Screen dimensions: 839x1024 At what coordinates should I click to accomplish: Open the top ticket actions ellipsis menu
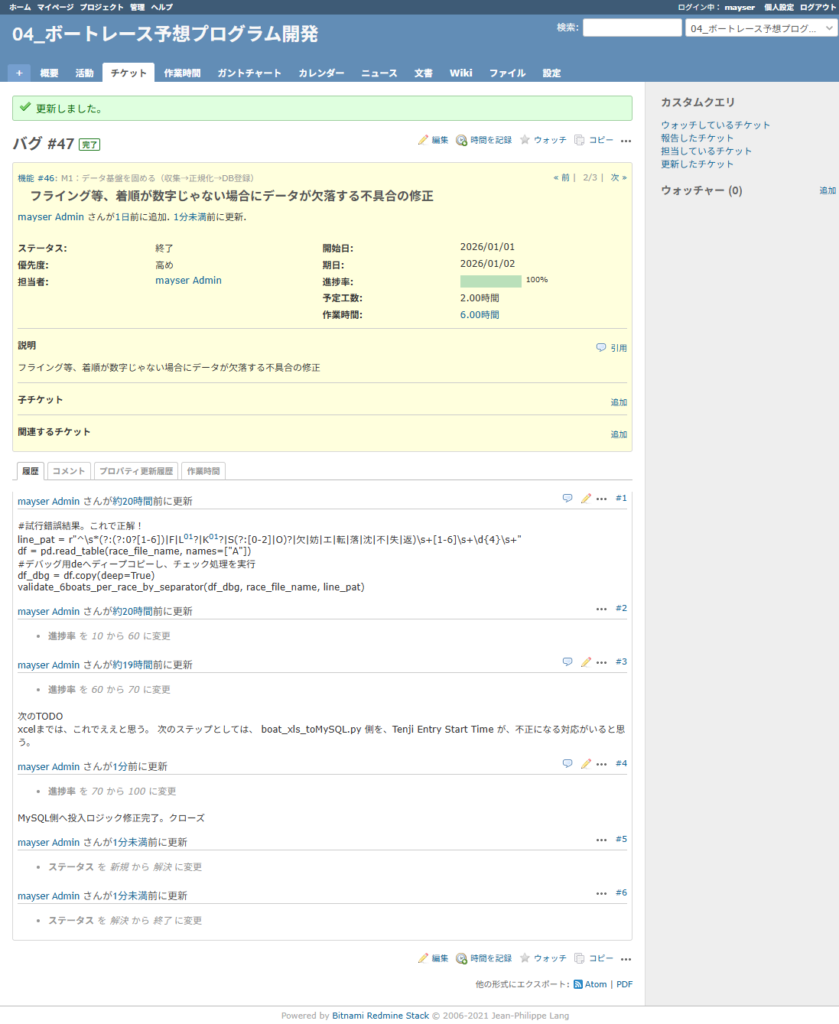click(x=626, y=141)
